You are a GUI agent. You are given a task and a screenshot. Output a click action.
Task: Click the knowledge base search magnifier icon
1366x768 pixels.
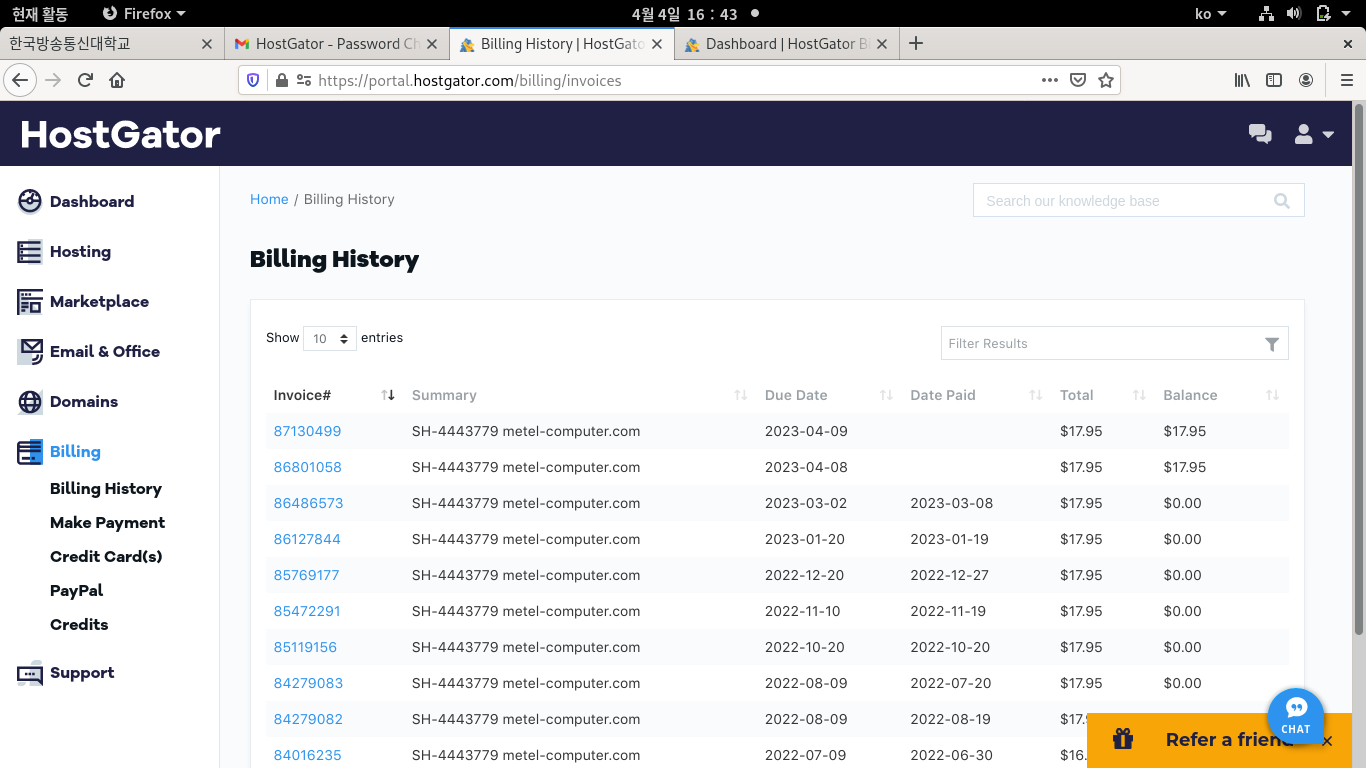[1281, 201]
